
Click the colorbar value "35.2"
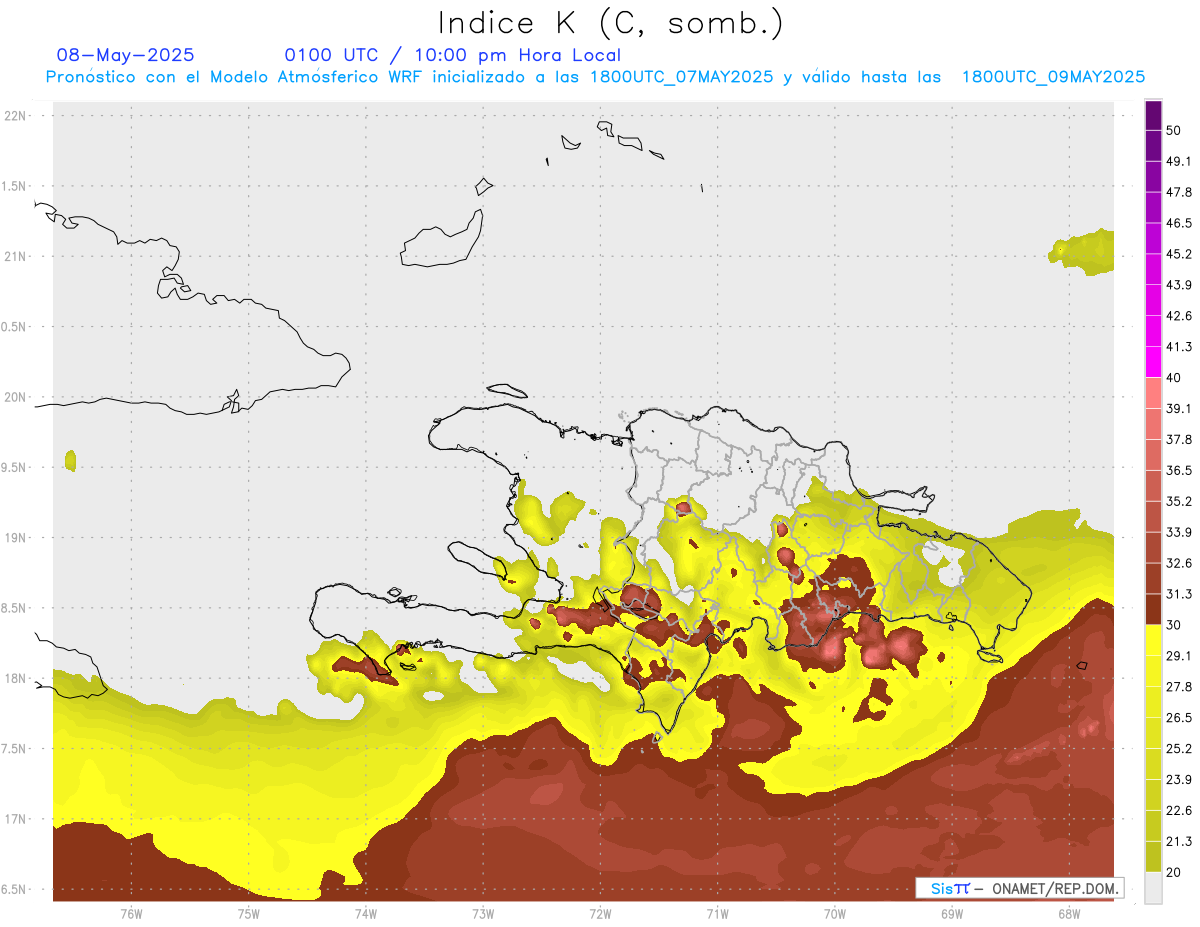tap(1179, 501)
